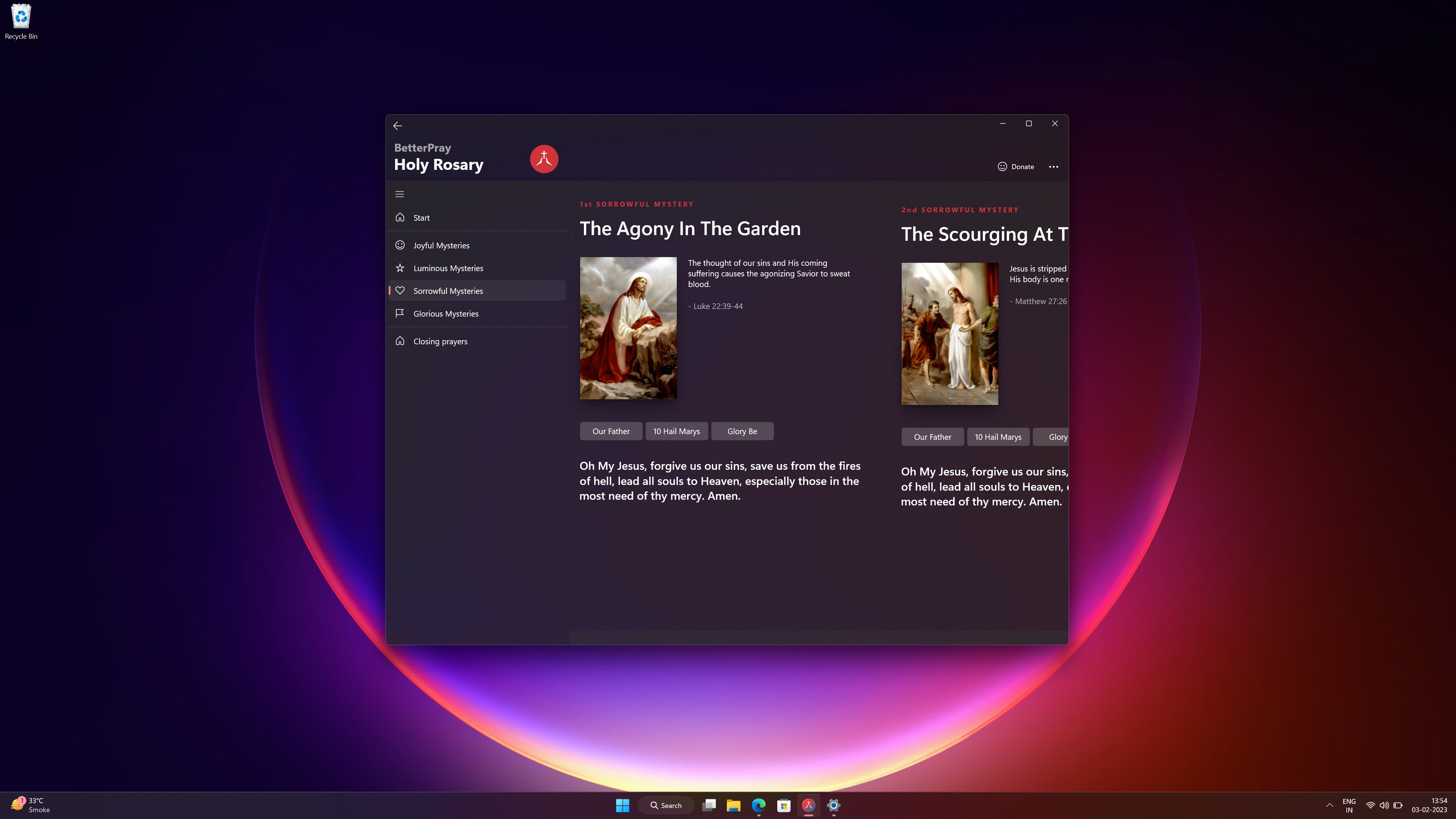Viewport: 1456px width, 819px height.
Task: Click the horizontal scrollbar at bottom
Action: click(x=818, y=637)
